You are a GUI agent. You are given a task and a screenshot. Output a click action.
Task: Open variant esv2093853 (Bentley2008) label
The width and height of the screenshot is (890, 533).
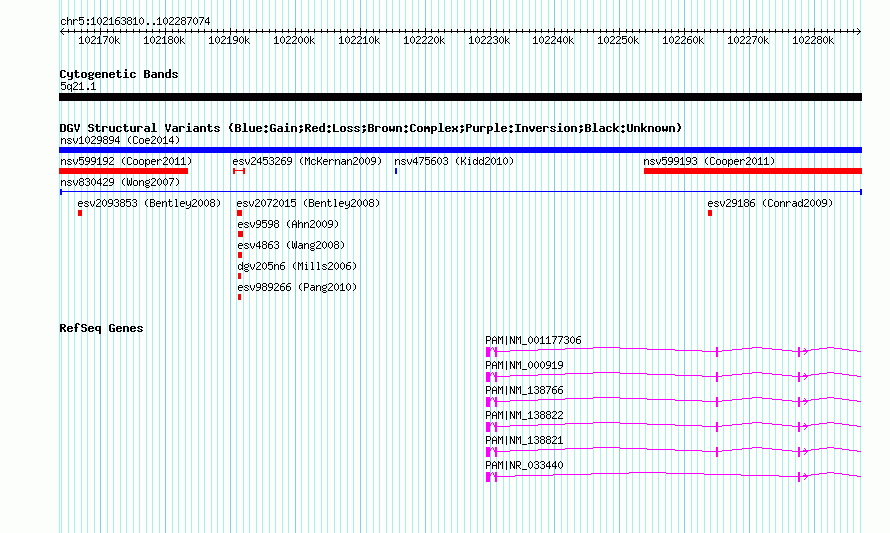[149, 203]
